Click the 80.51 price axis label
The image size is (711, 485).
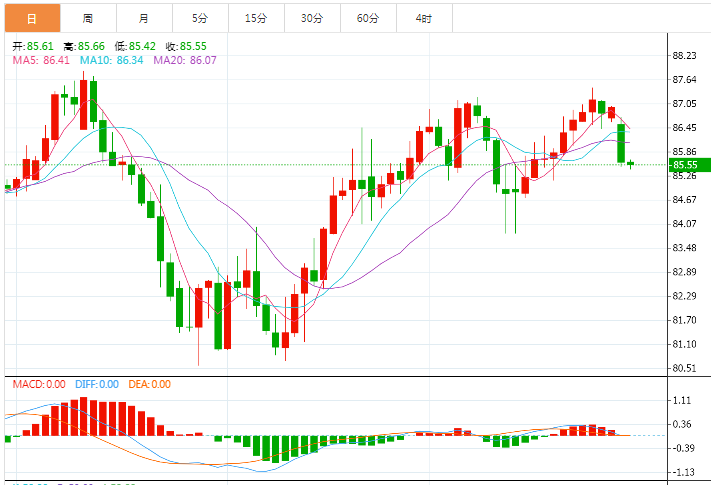(685, 369)
